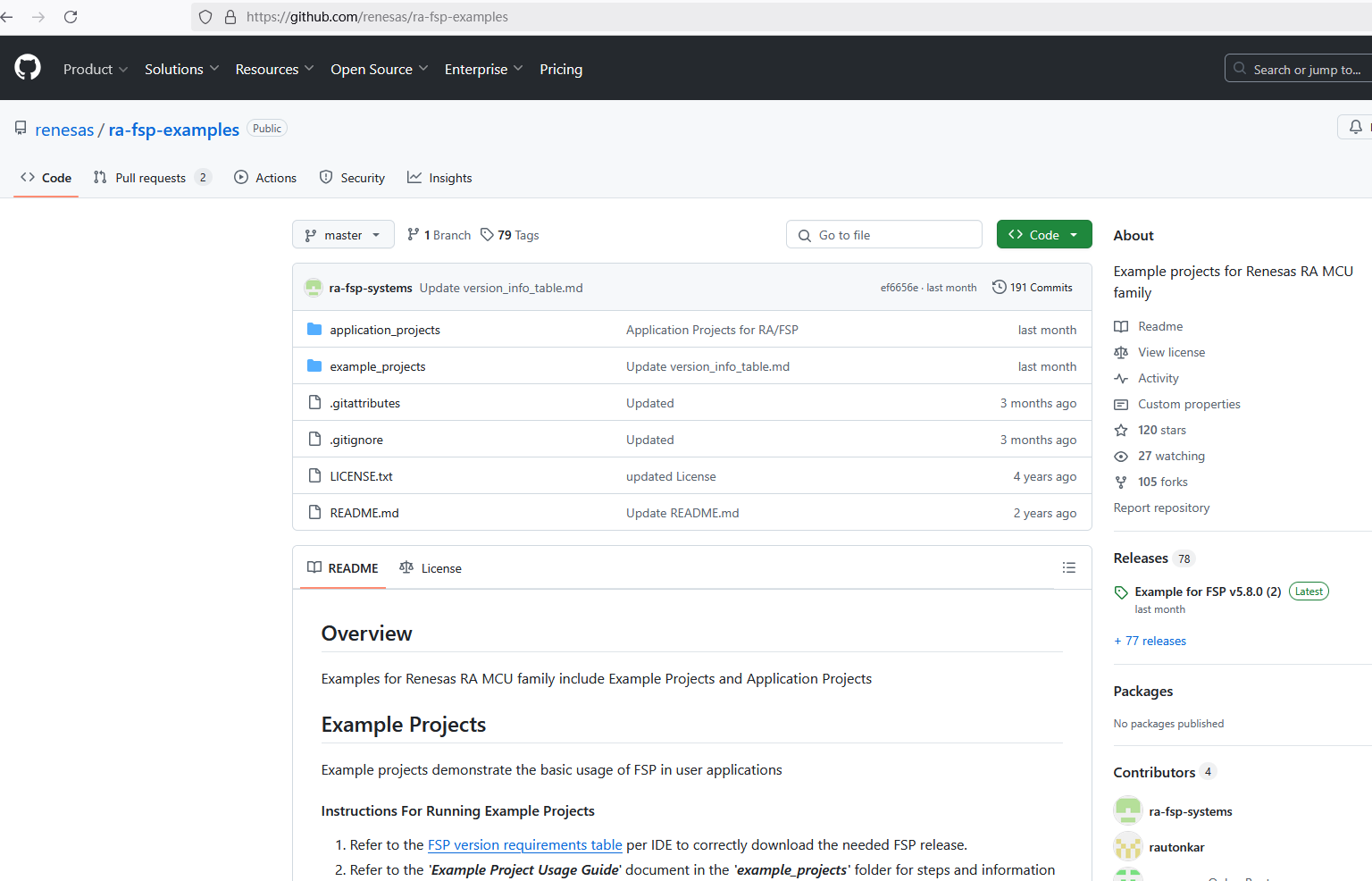Click the LICENSE.txt file icon
This screenshot has height=881, width=1372.
pyautogui.click(x=314, y=476)
